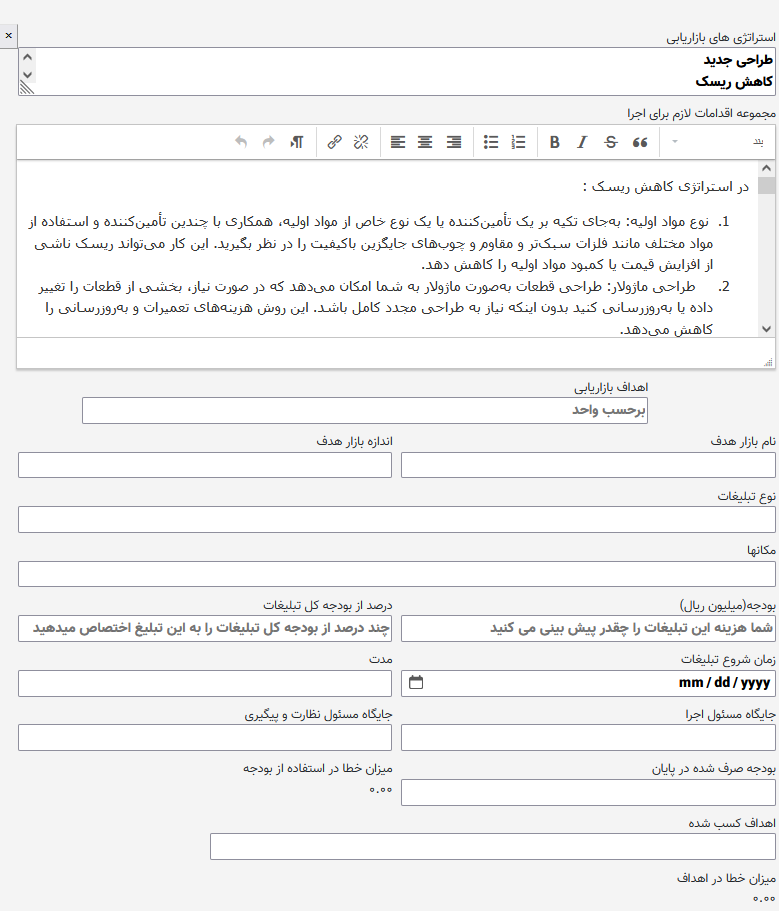Center align text in editor toolbar
Screen dimensions: 779x911
click(425, 142)
